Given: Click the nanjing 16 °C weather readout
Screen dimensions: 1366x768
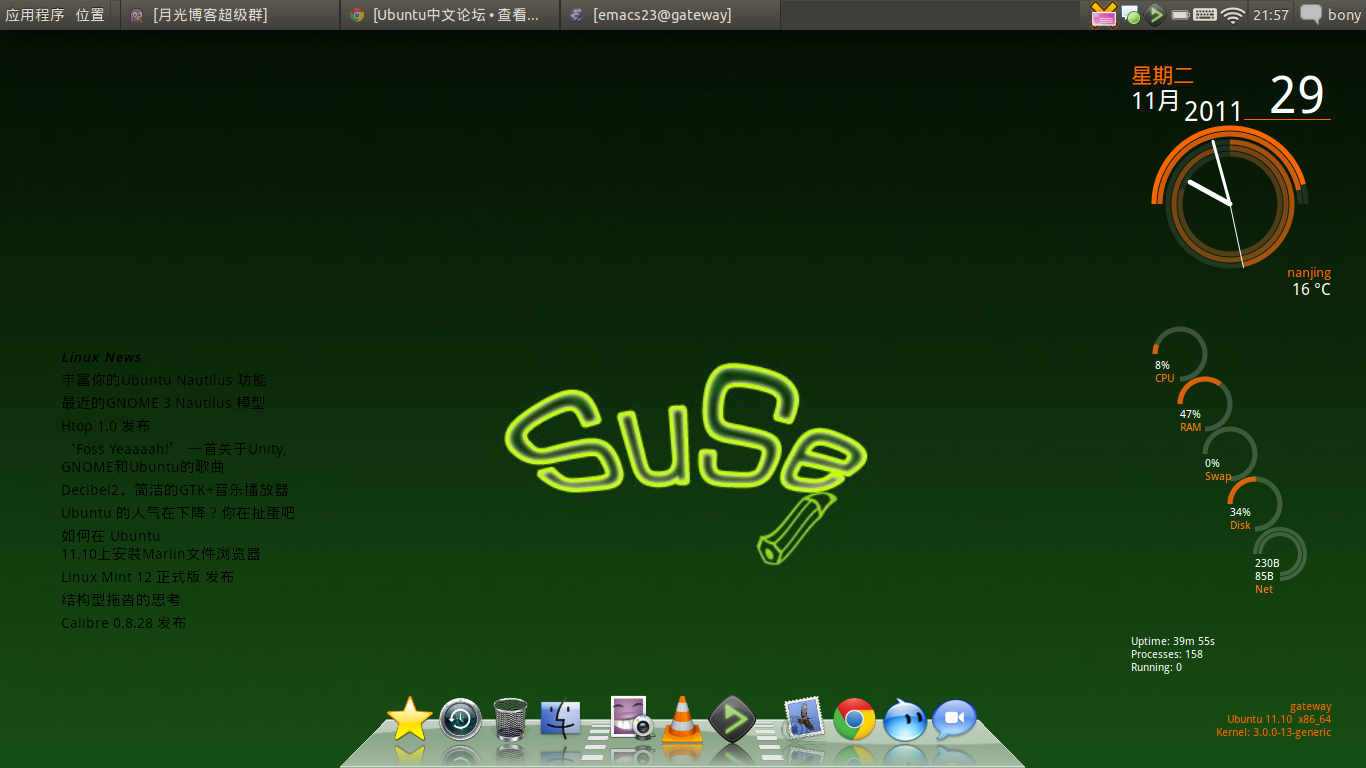Looking at the screenshot, I should pos(1309,281).
